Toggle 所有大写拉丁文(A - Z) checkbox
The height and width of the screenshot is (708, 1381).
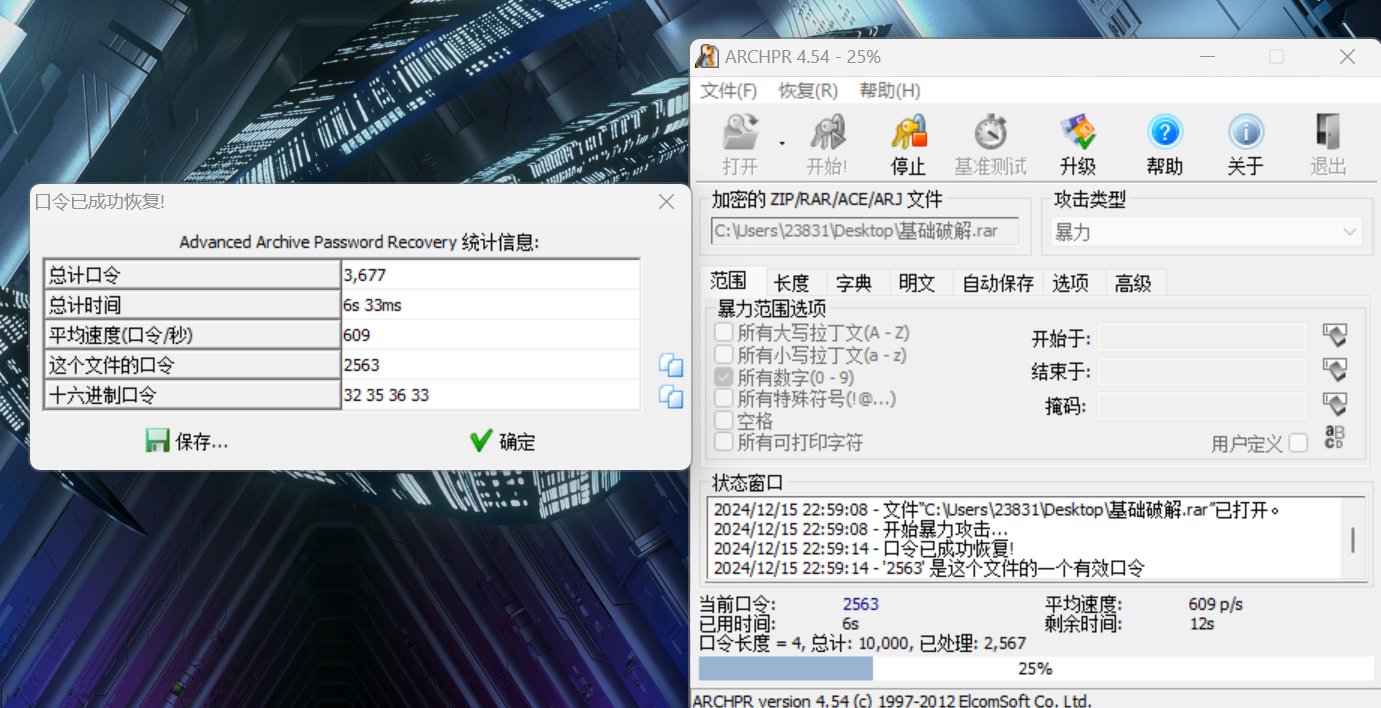pyautogui.click(x=723, y=332)
